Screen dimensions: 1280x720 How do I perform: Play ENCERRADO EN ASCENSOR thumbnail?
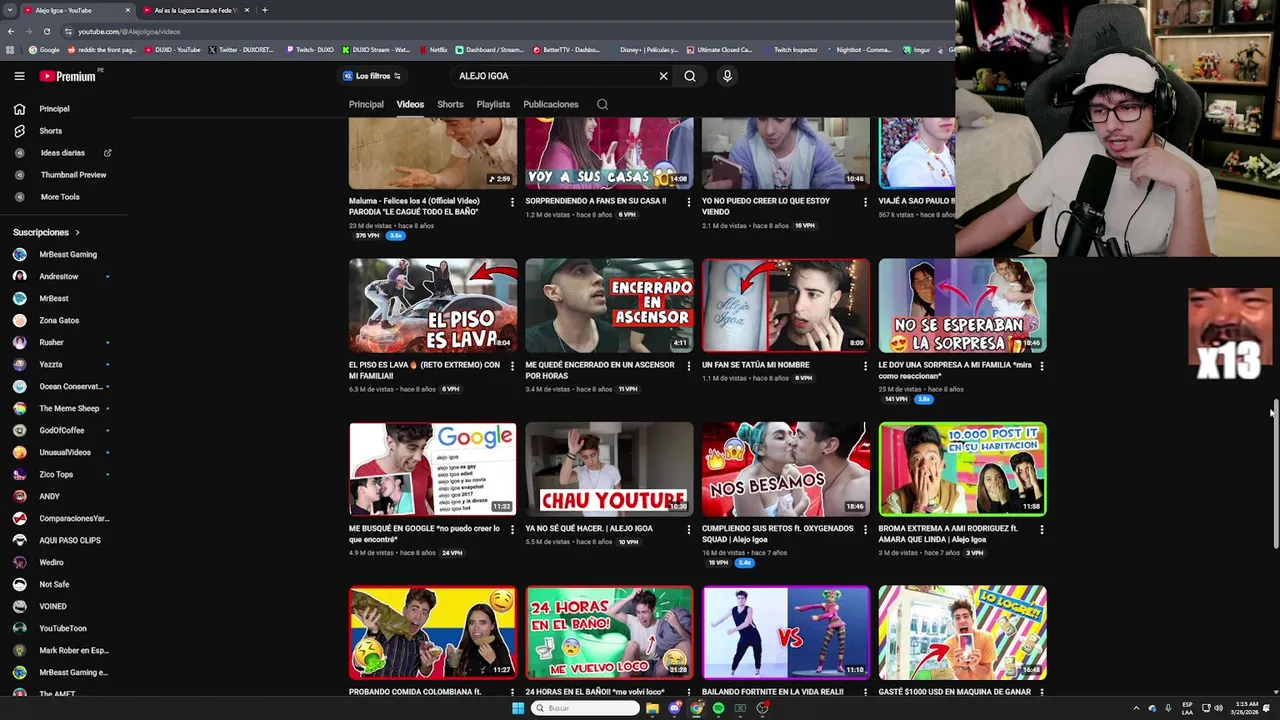click(609, 305)
